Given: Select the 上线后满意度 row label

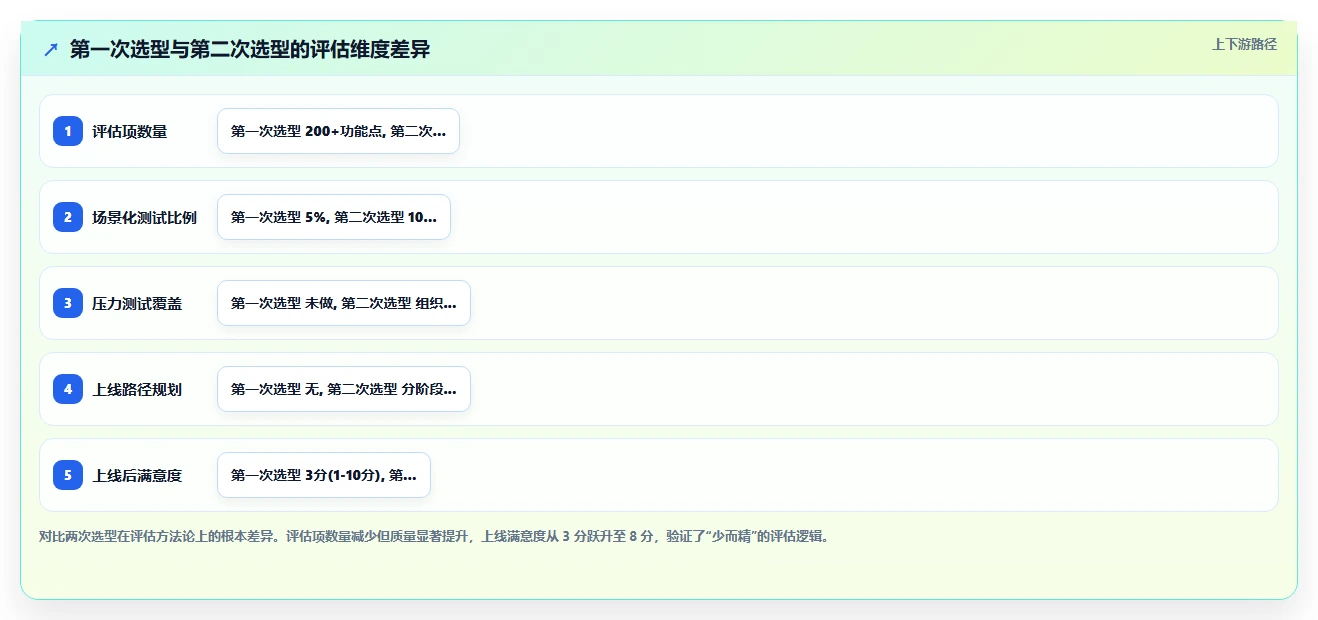Looking at the screenshot, I should 137,475.
